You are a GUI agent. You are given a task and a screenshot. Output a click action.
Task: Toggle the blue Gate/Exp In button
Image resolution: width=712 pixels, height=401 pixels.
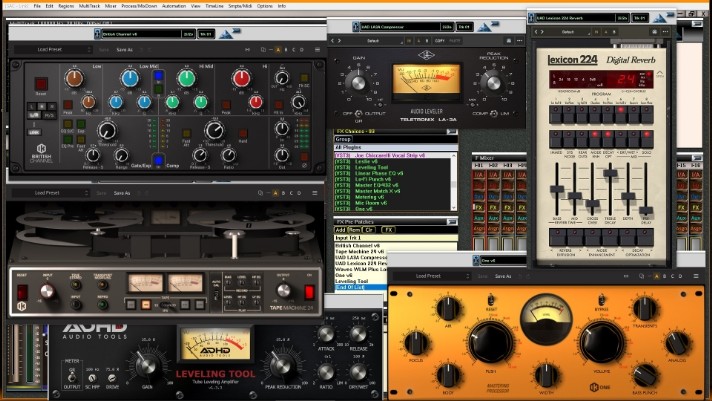coord(158,160)
